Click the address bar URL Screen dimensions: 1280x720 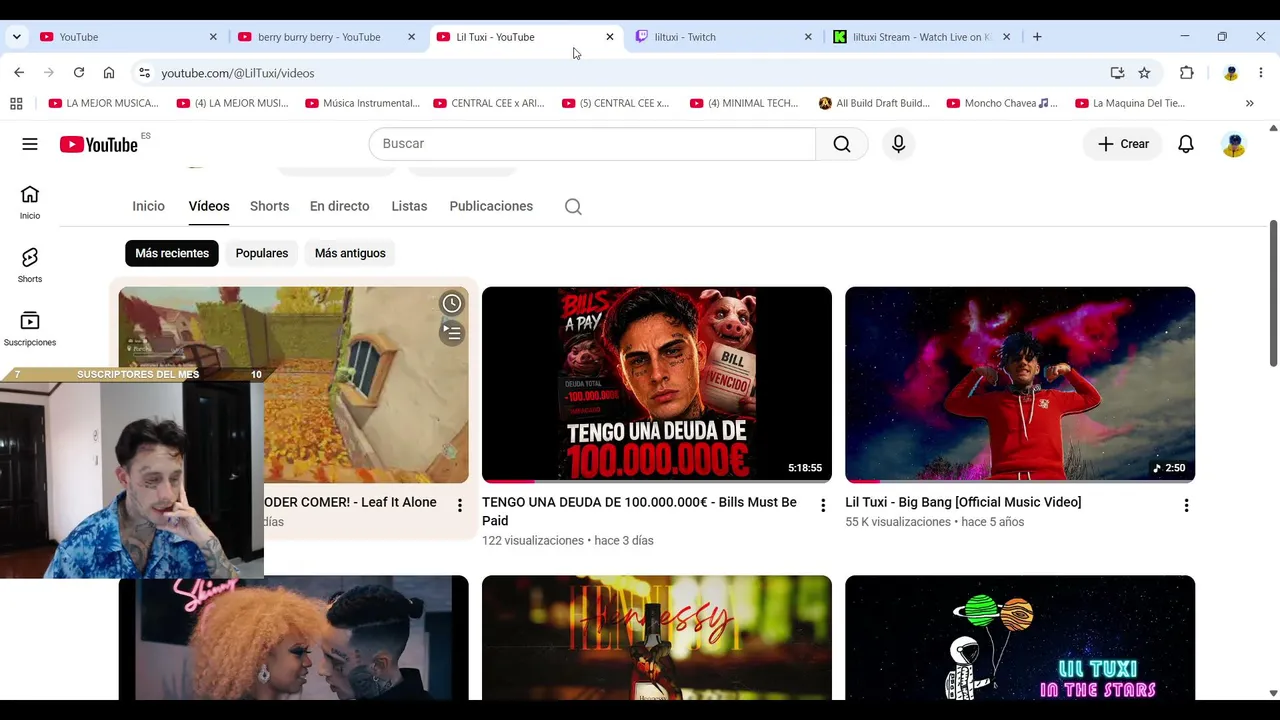(238, 73)
